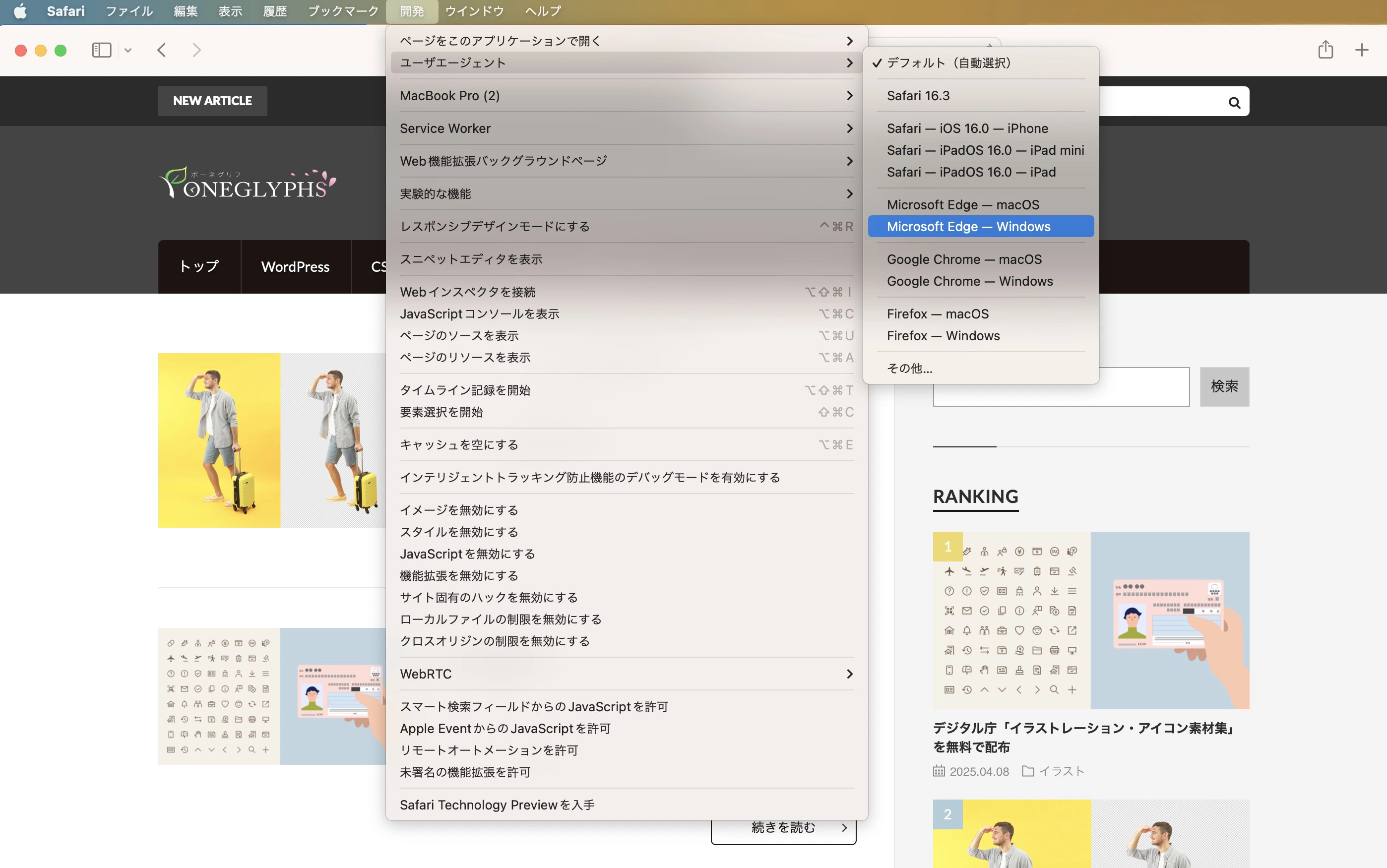Viewport: 1387px width, 868px height.
Task: Select Microsoft Edge — Windows user agent
Action: pos(981,226)
